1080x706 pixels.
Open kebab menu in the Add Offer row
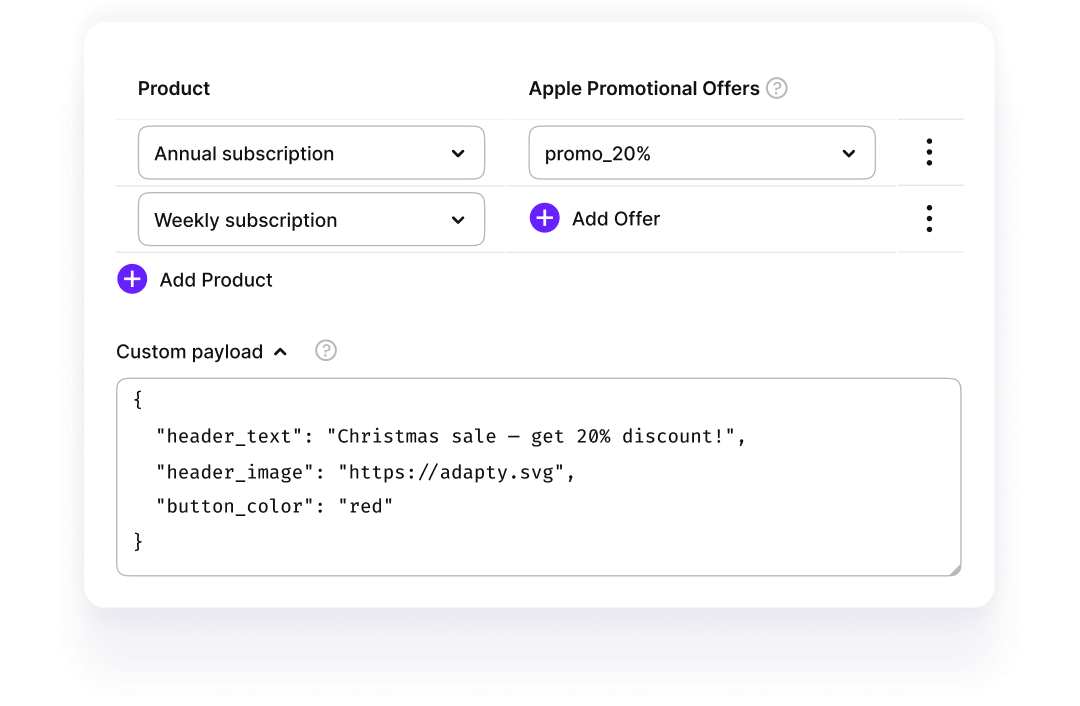click(929, 218)
